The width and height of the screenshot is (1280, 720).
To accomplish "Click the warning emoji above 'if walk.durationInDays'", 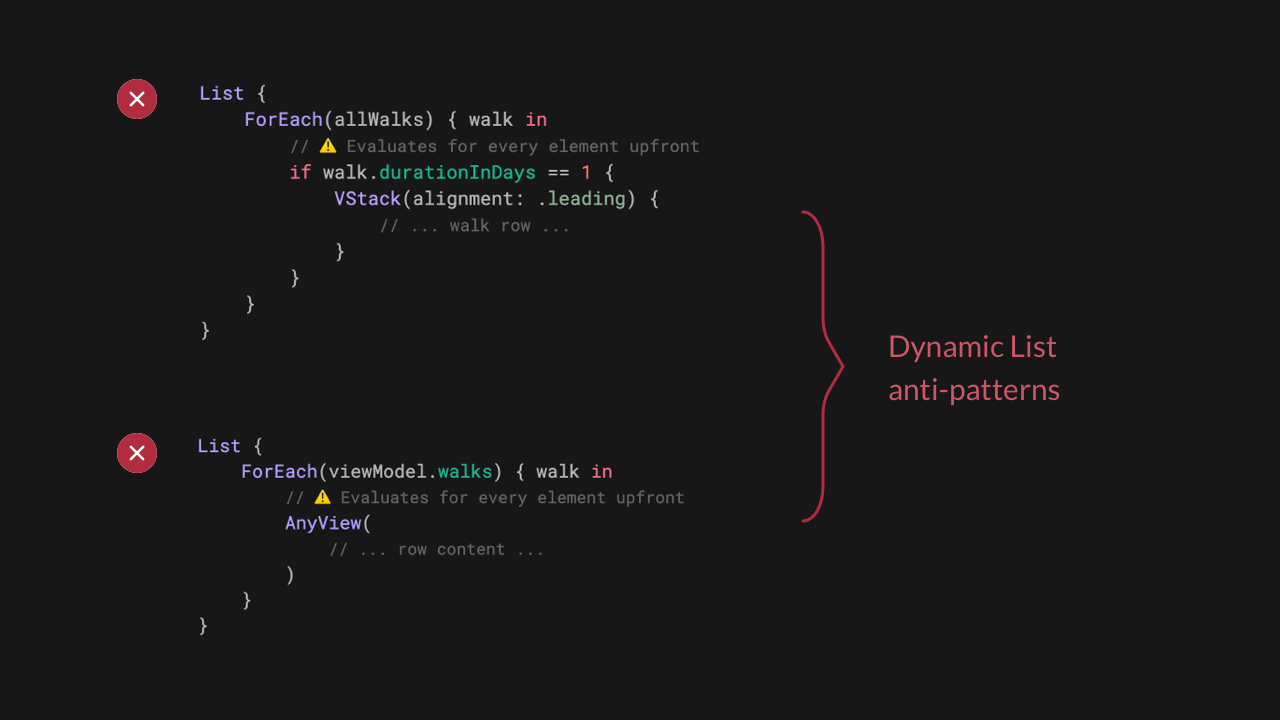I will coord(328,146).
